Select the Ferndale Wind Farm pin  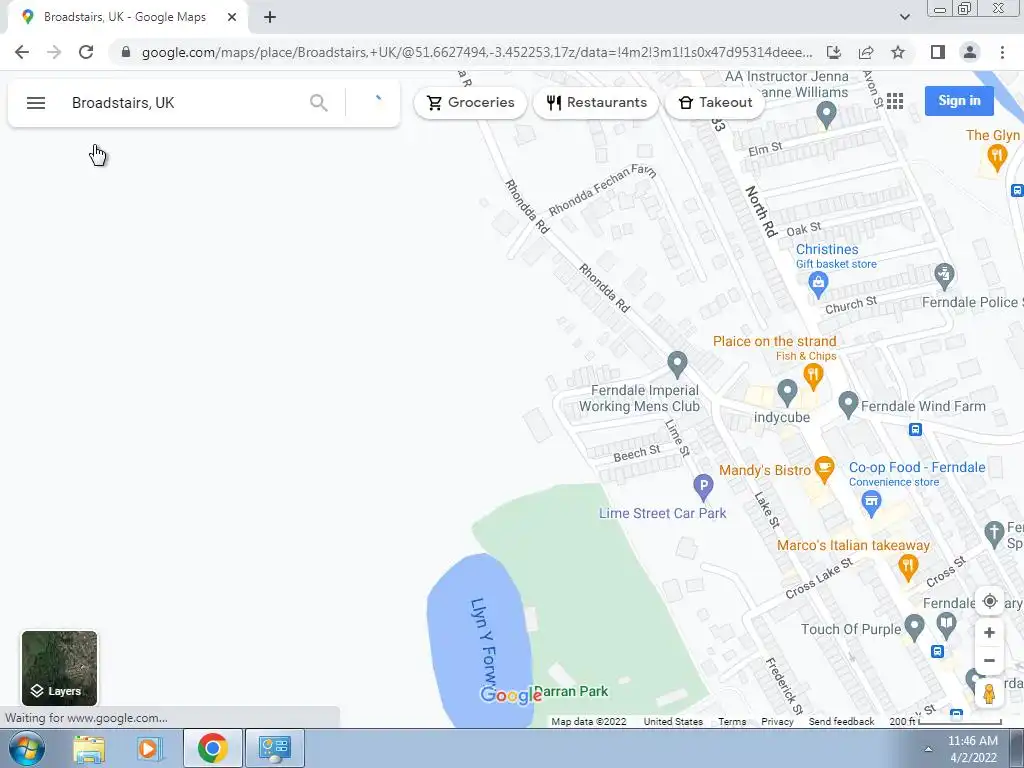pyautogui.click(x=848, y=405)
